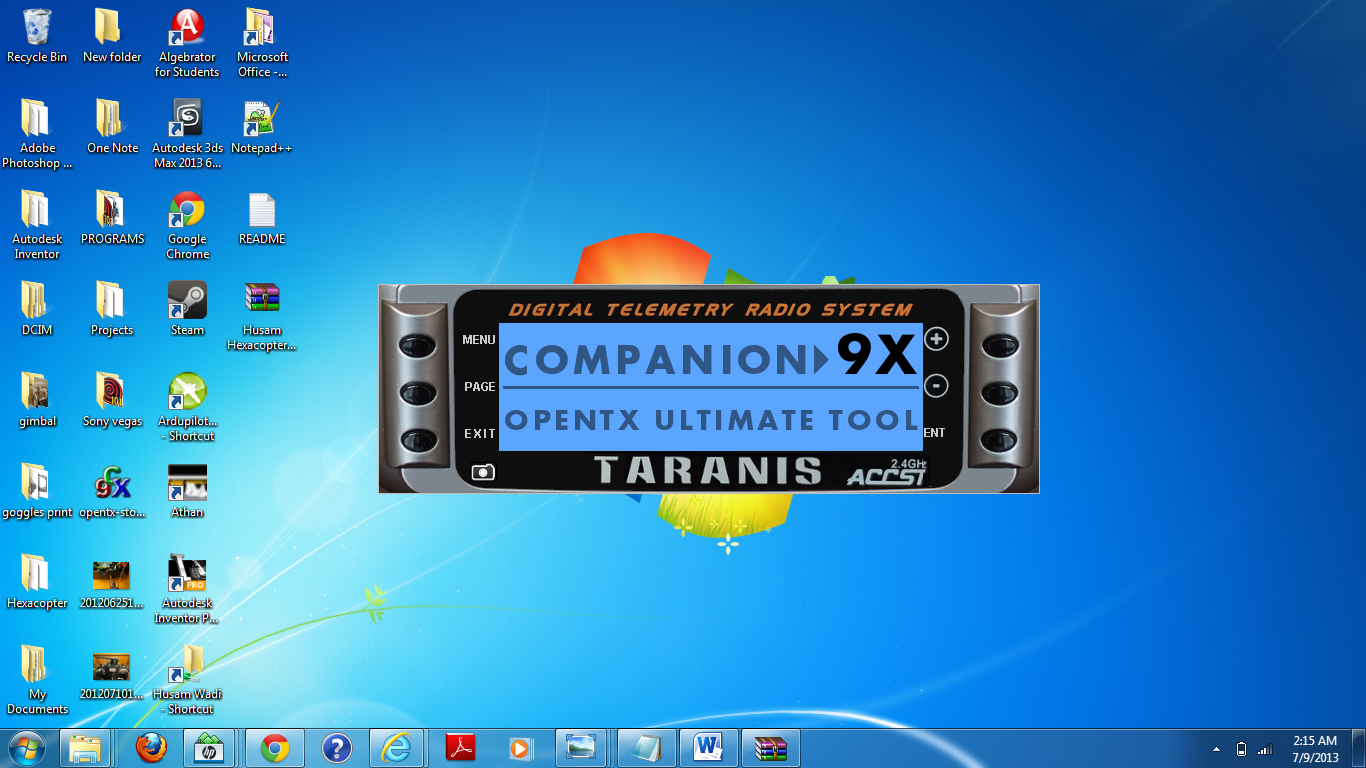This screenshot has width=1366, height=768.
Task: Launch Steam from the desktop
Action: point(186,300)
